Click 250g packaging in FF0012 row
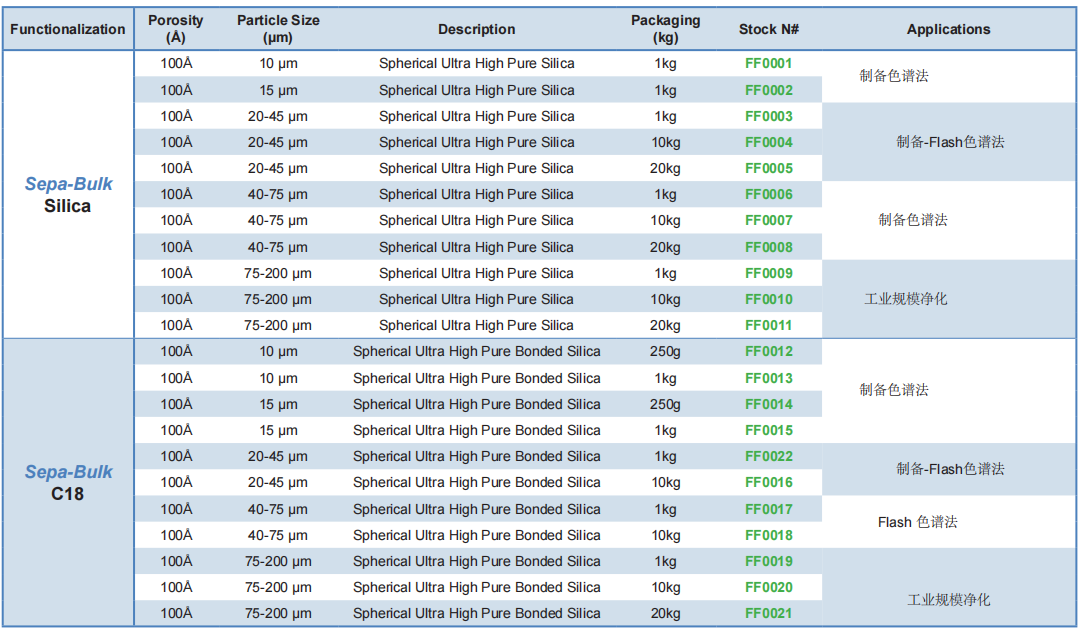Viewport: 1083px width, 632px height. click(x=665, y=352)
